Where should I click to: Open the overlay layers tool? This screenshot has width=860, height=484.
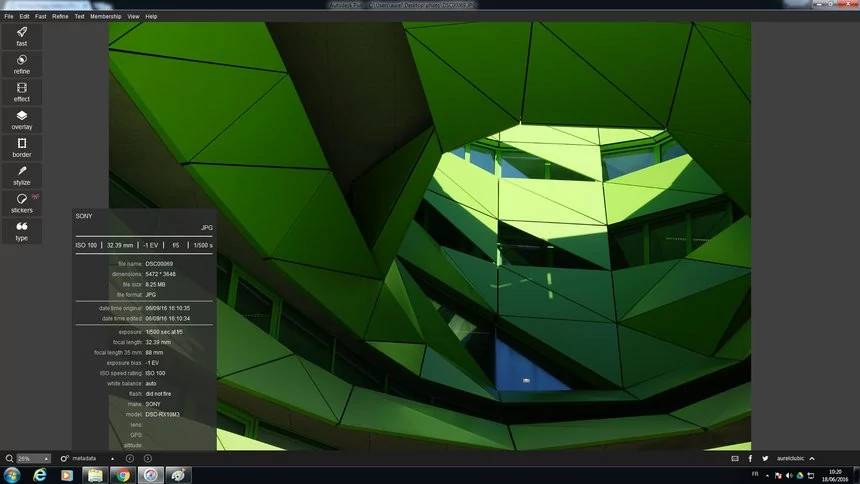click(22, 120)
